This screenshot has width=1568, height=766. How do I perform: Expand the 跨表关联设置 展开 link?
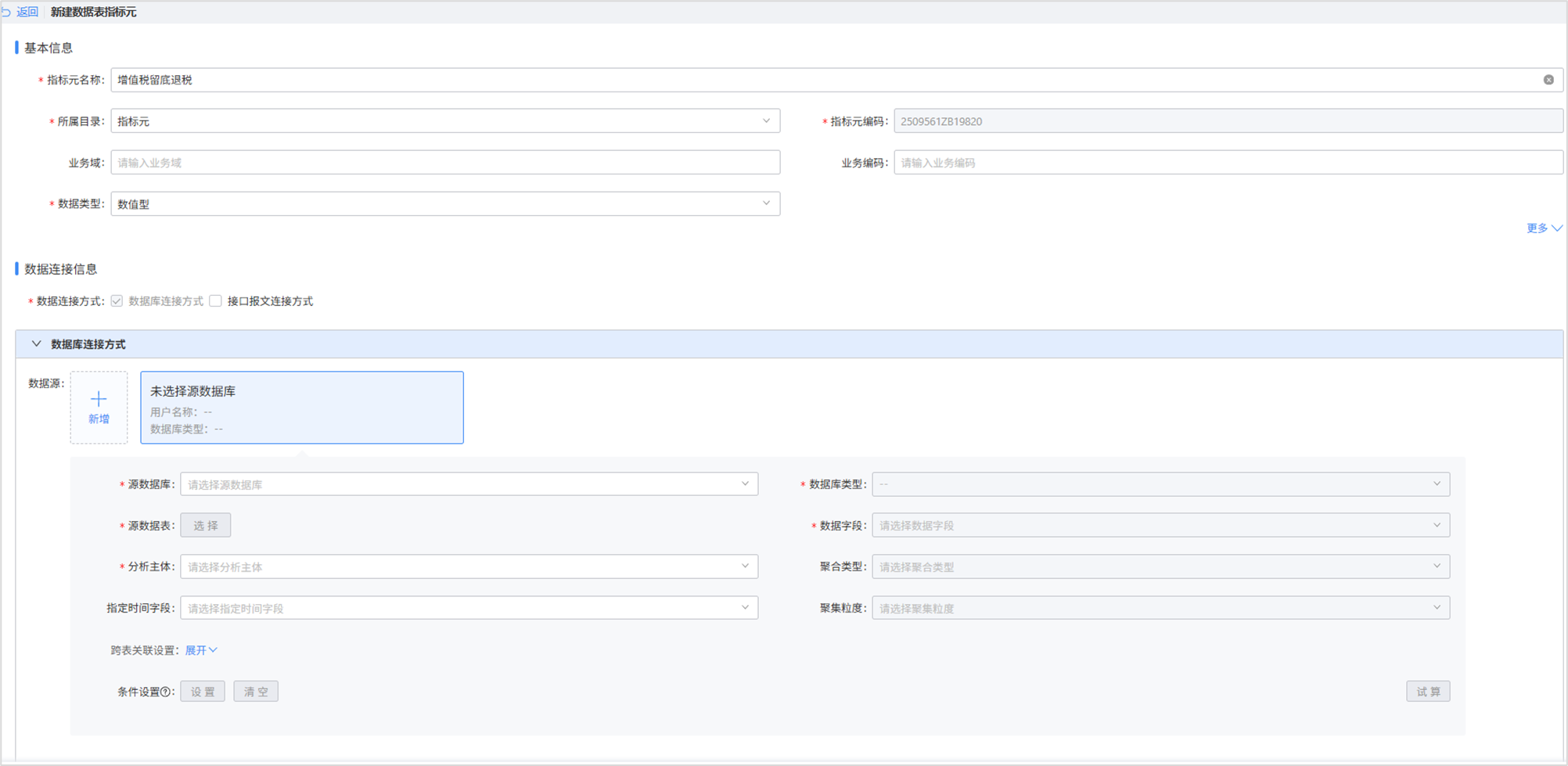point(201,650)
